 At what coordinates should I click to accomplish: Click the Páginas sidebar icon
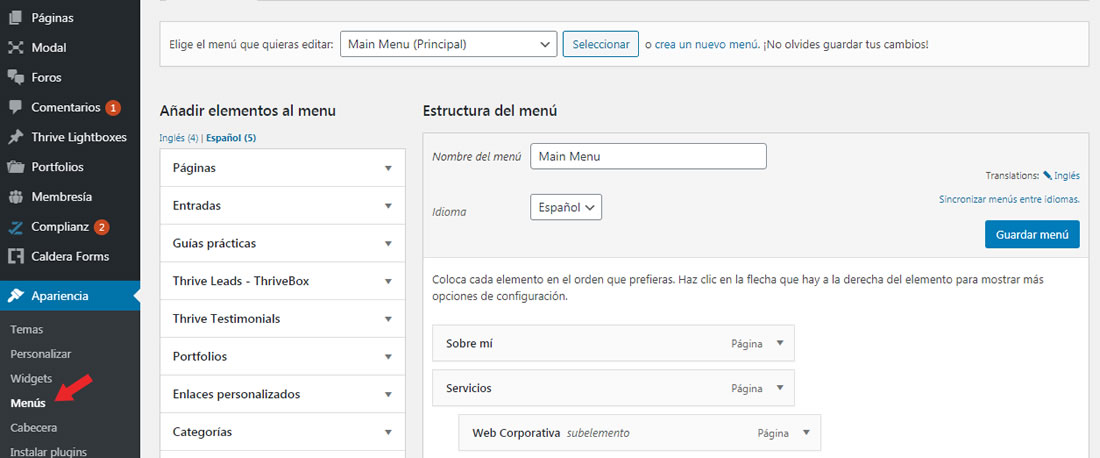[x=15, y=18]
